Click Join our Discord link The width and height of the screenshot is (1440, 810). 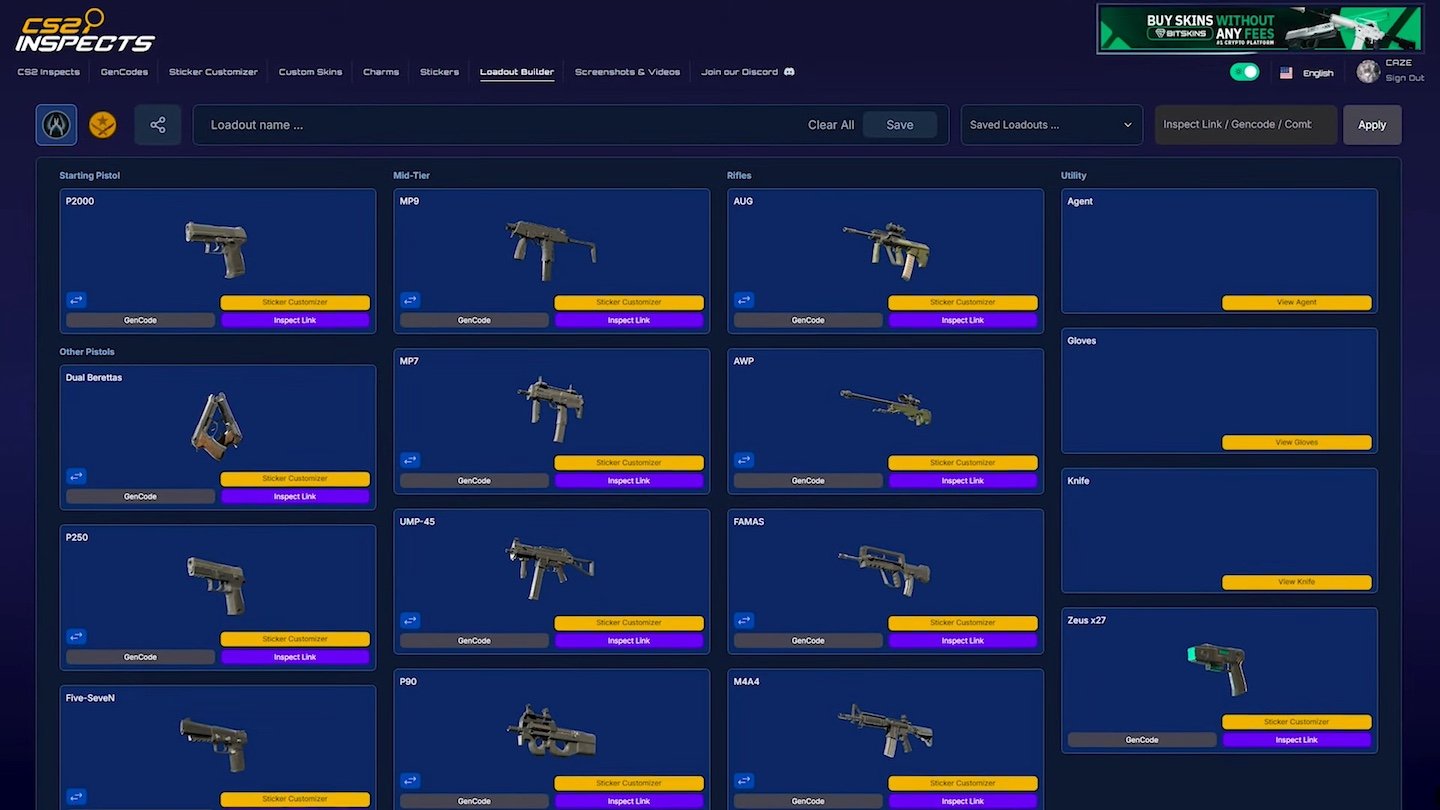click(748, 72)
